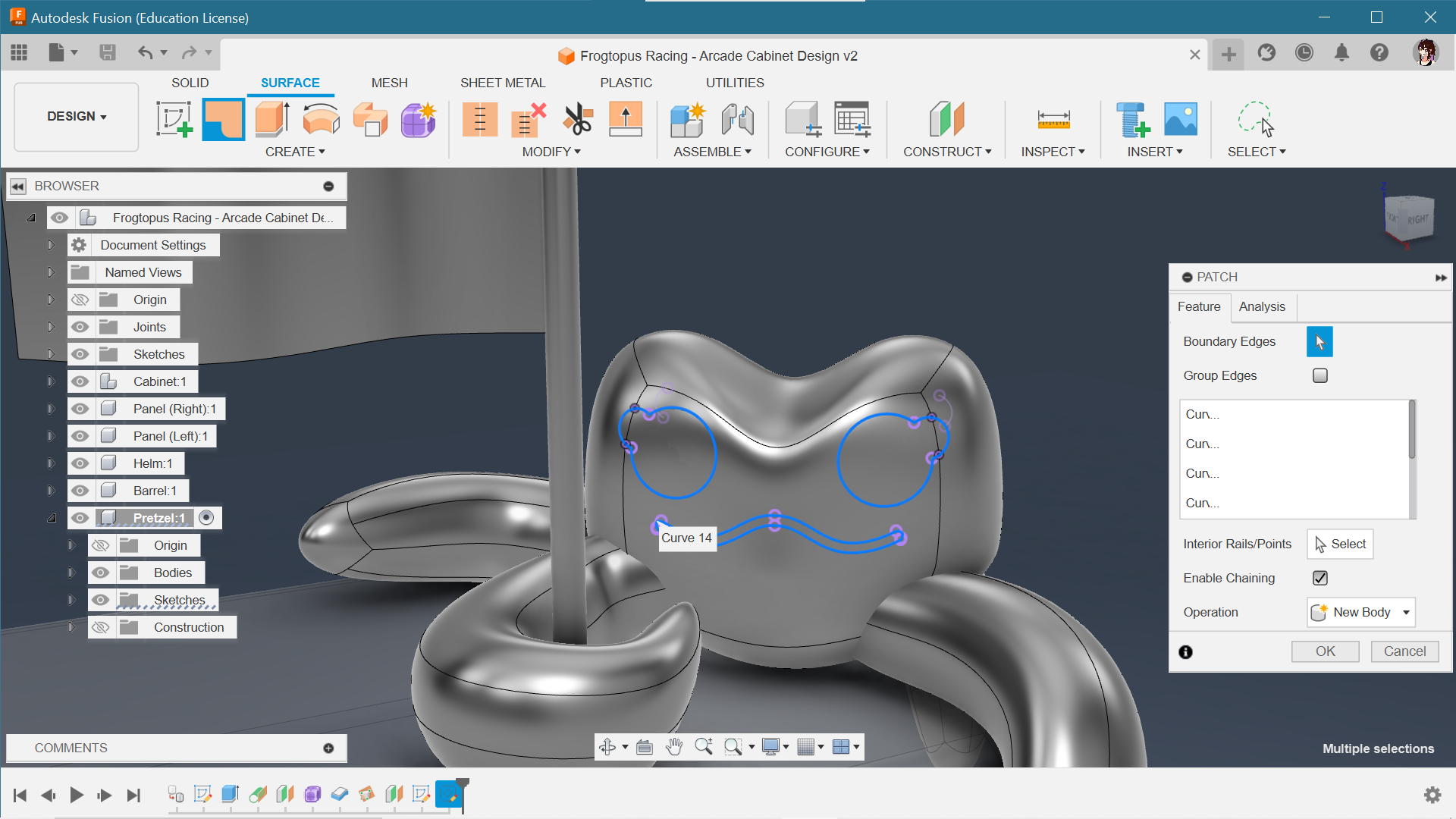This screenshot has height=819, width=1456.
Task: Select the Pan hand tool
Action: tap(673, 747)
